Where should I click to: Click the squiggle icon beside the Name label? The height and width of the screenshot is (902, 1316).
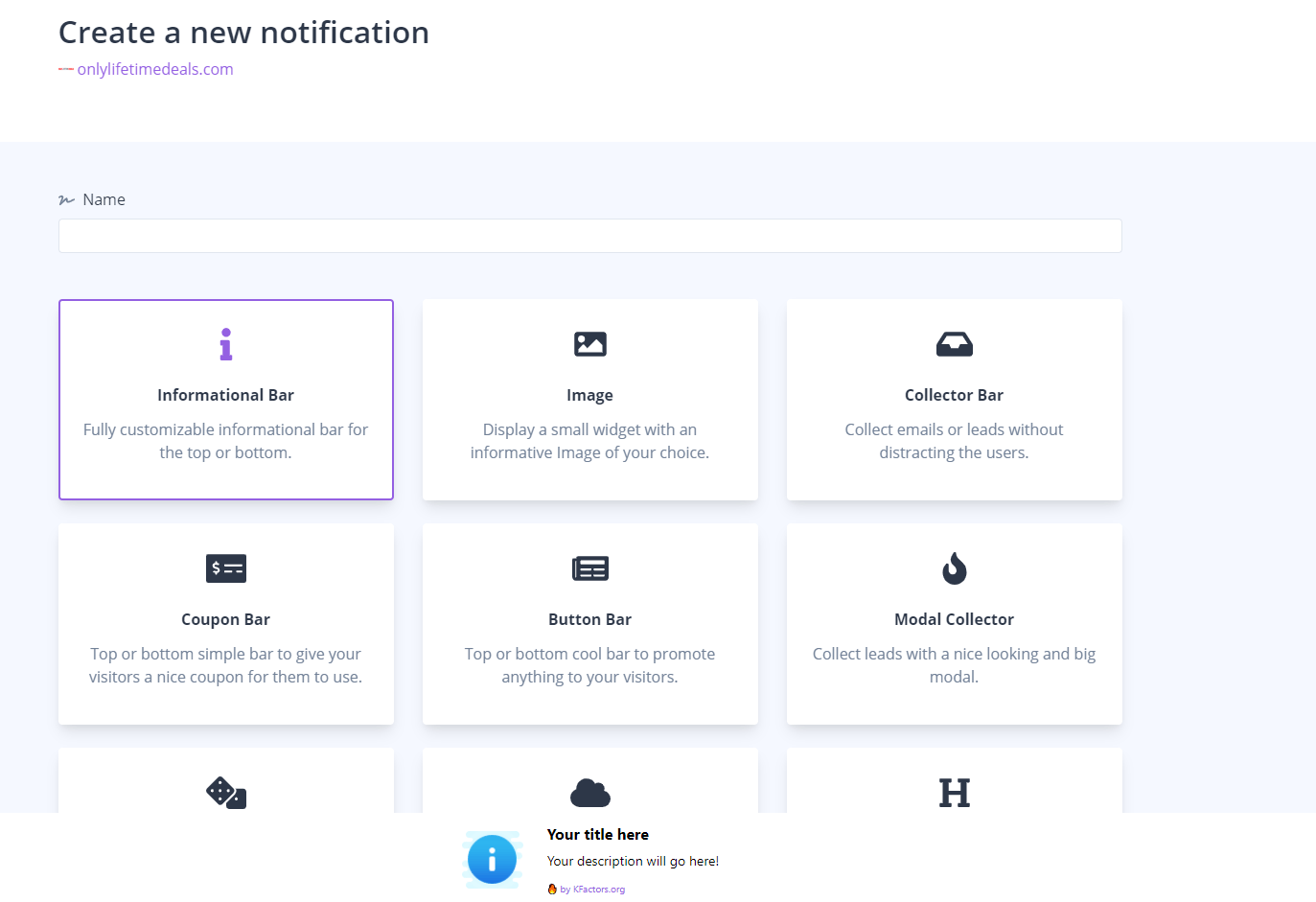tap(65, 199)
